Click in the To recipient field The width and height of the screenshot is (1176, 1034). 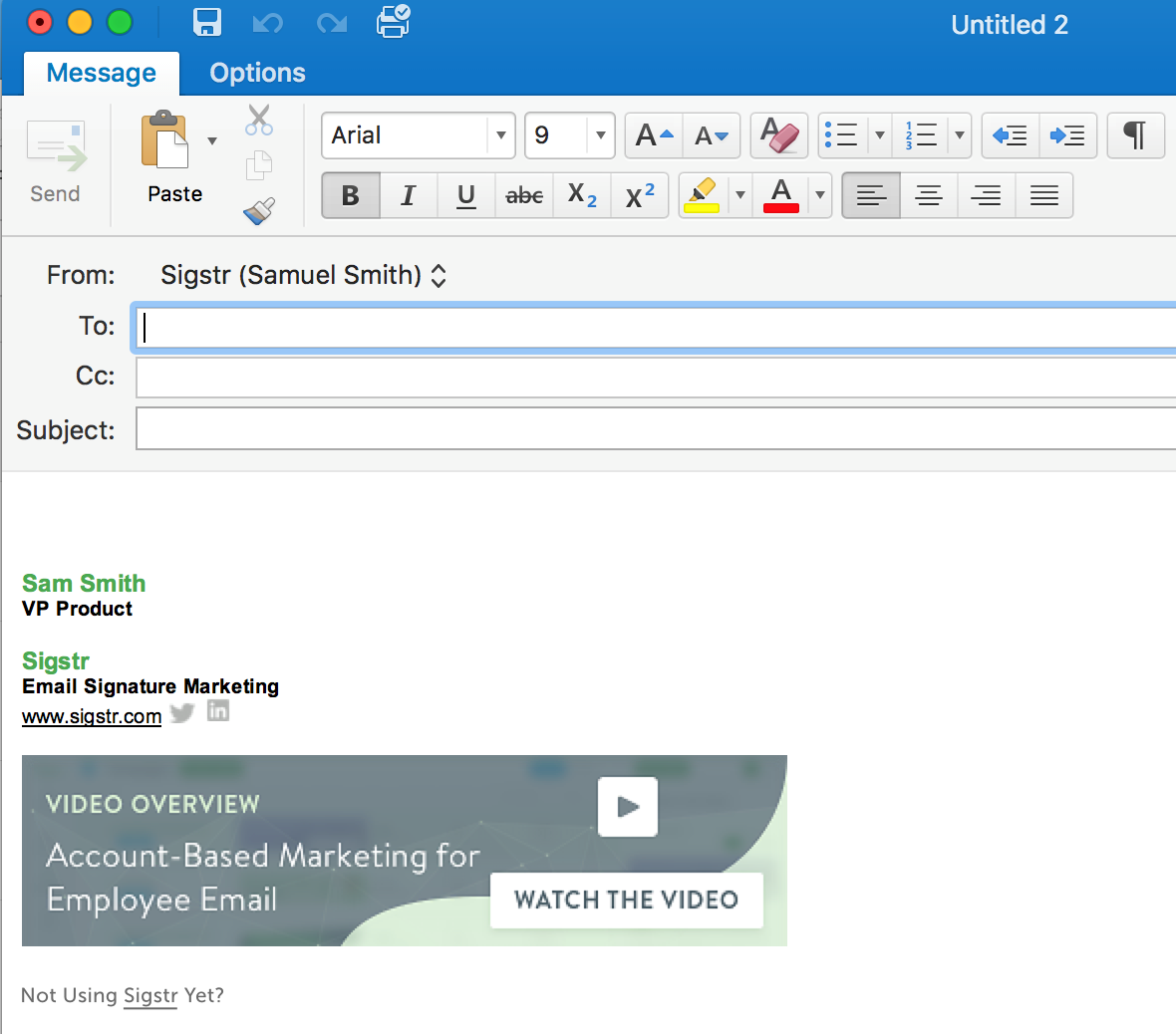click(x=656, y=327)
